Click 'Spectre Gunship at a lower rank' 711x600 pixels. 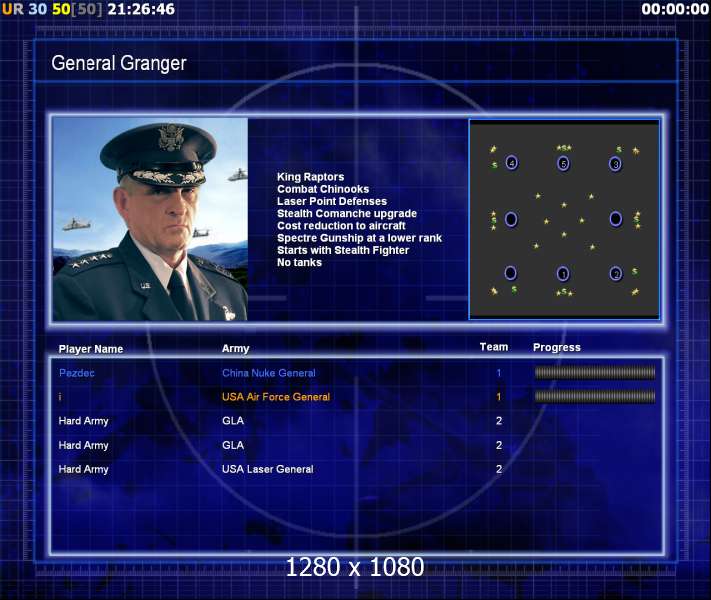pos(359,238)
